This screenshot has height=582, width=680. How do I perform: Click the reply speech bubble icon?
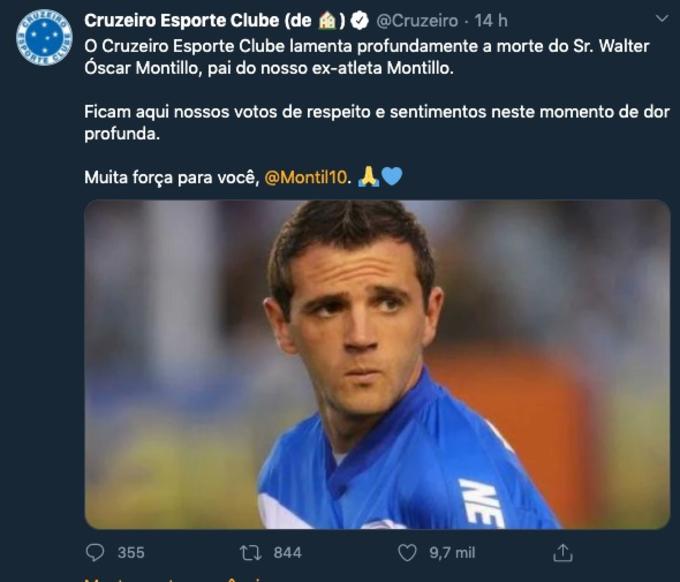click(95, 552)
